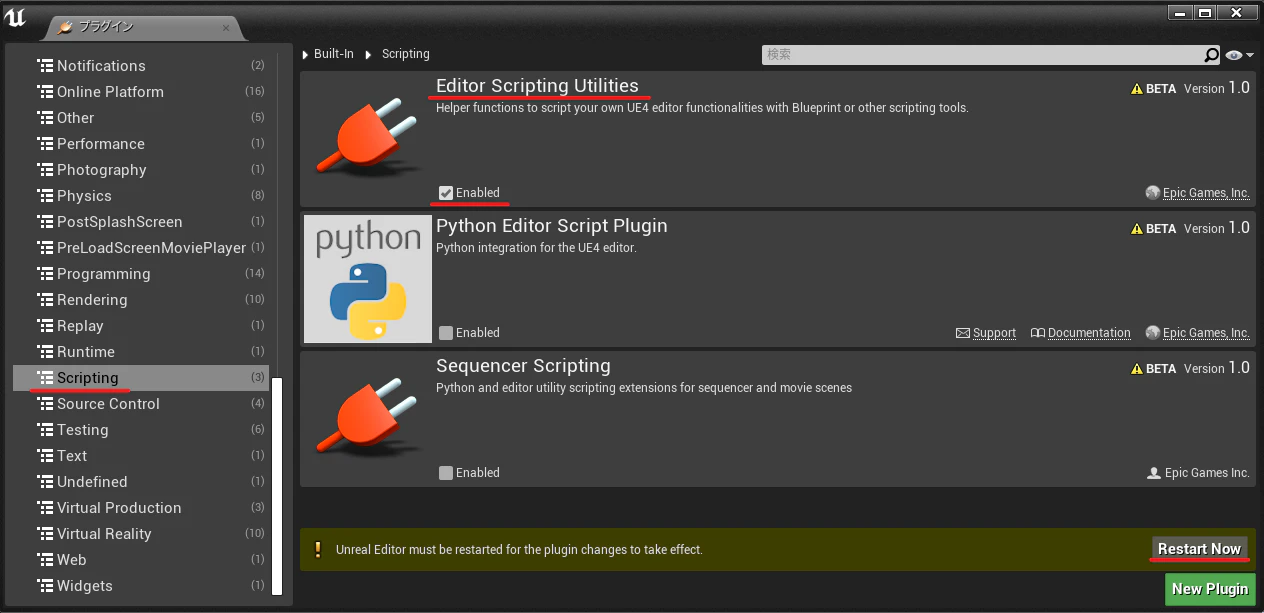Click the category list vertical scrollbar
Screen dimensions: 1264x613
[277, 486]
